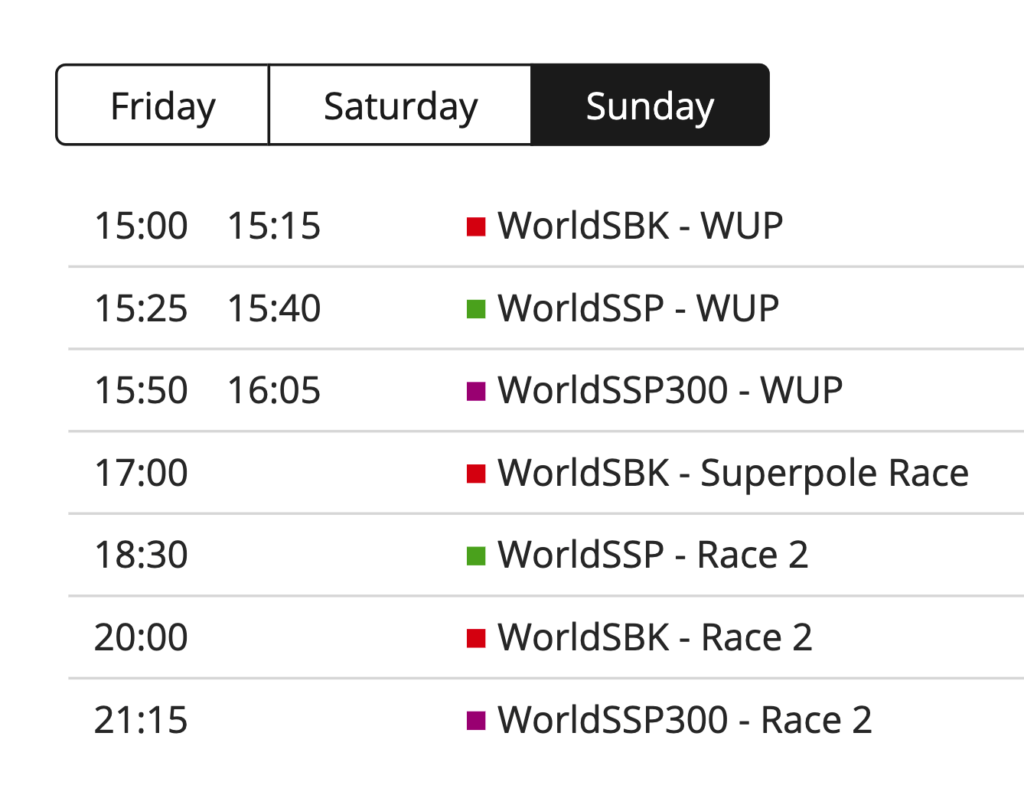Screen dimensions: 1024x785
Task: Click purple square beside WorldSSP300 - WUP
Action: click(x=476, y=391)
